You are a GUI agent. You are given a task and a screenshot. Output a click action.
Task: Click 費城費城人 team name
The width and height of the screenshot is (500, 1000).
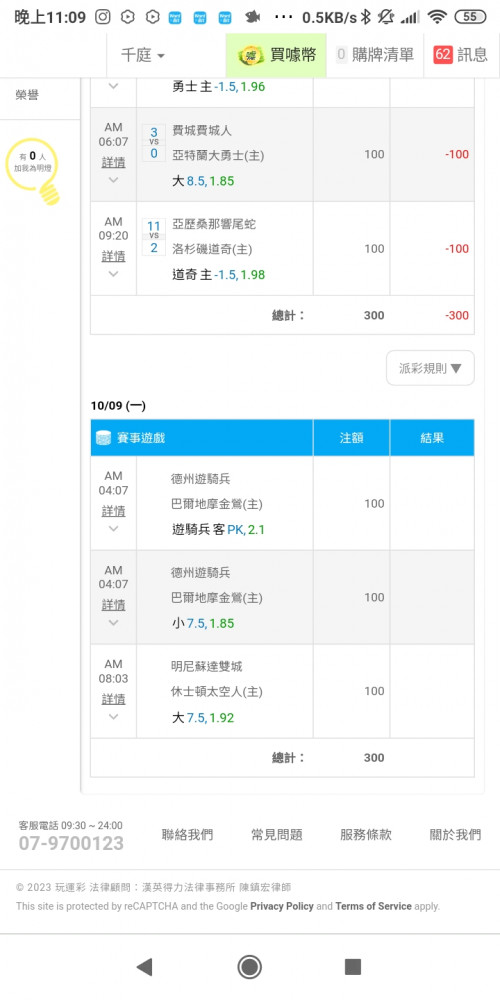[x=202, y=131]
